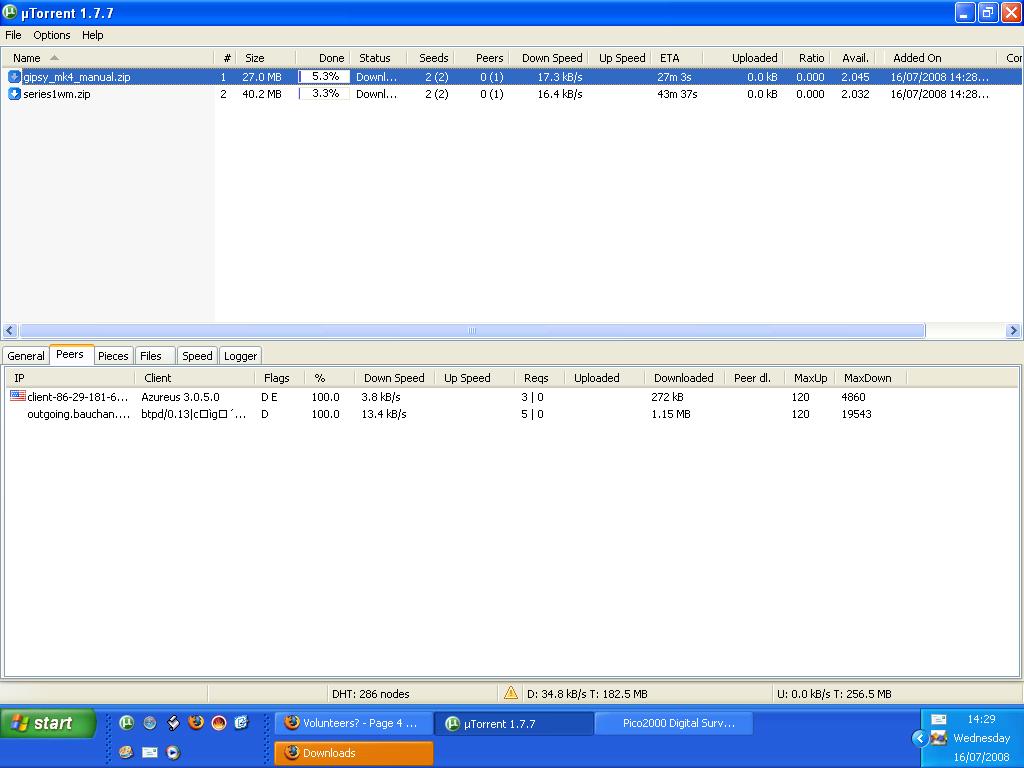Viewport: 1024px width, 768px height.
Task: Expand hidden system tray icons arrow
Action: (919, 738)
